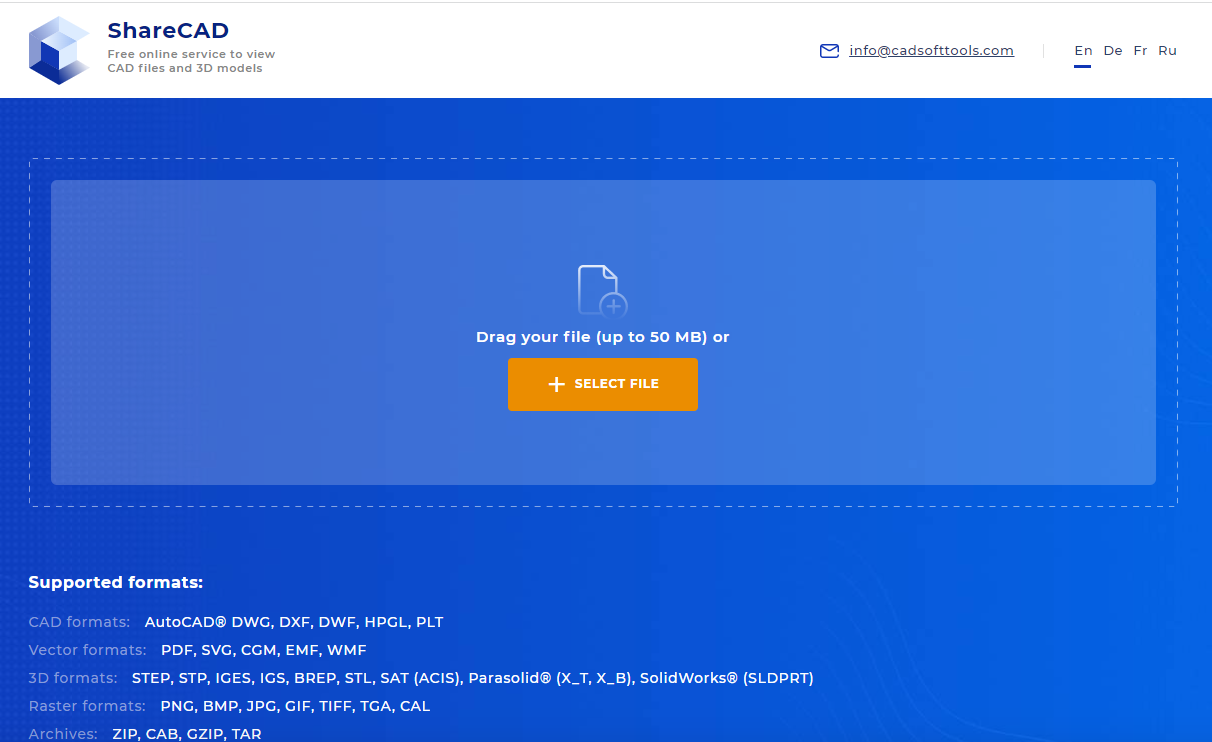
Task: Click the 'Drag your file (up to 50 MB)' text
Action: pyautogui.click(x=591, y=337)
